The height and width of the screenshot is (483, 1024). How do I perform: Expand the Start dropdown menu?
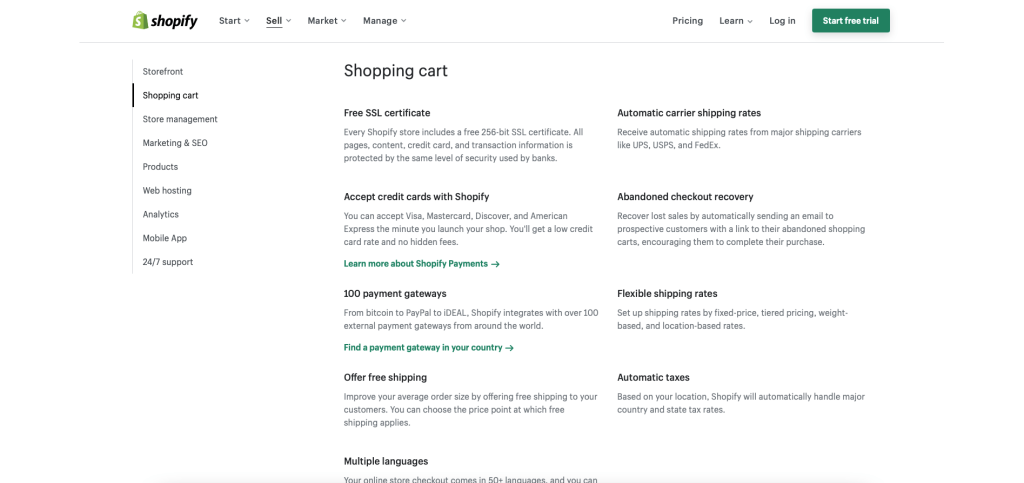(x=234, y=21)
